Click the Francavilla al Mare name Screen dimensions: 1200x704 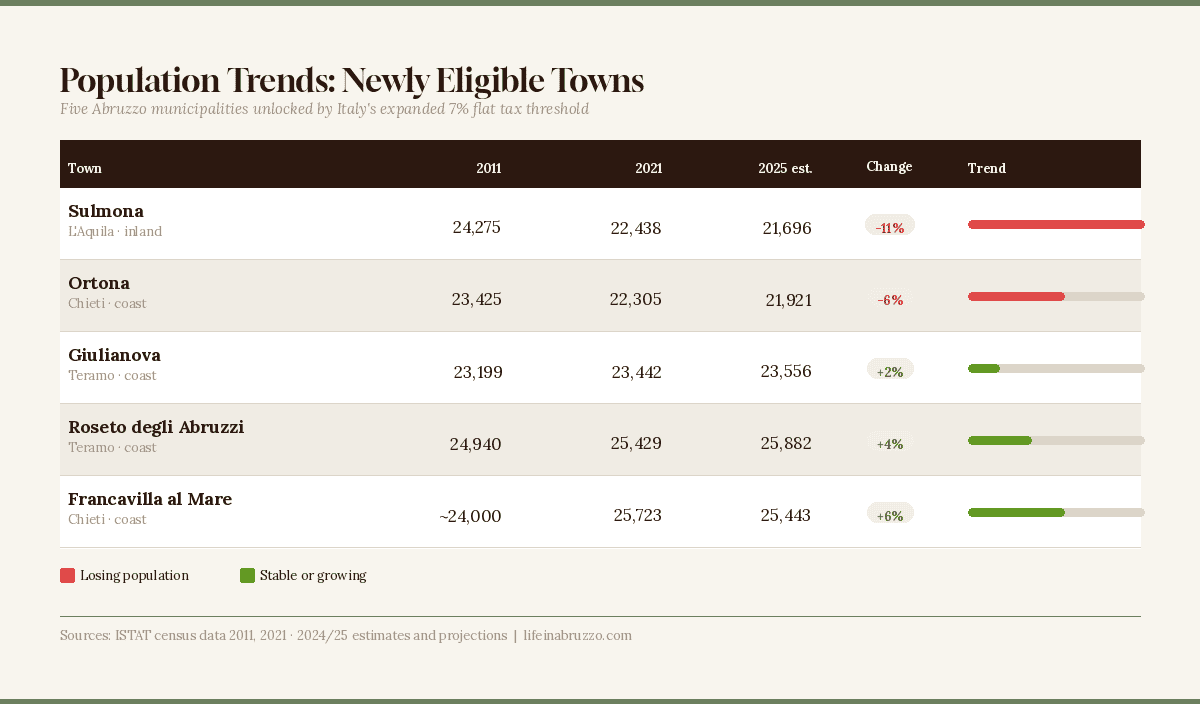coord(150,499)
